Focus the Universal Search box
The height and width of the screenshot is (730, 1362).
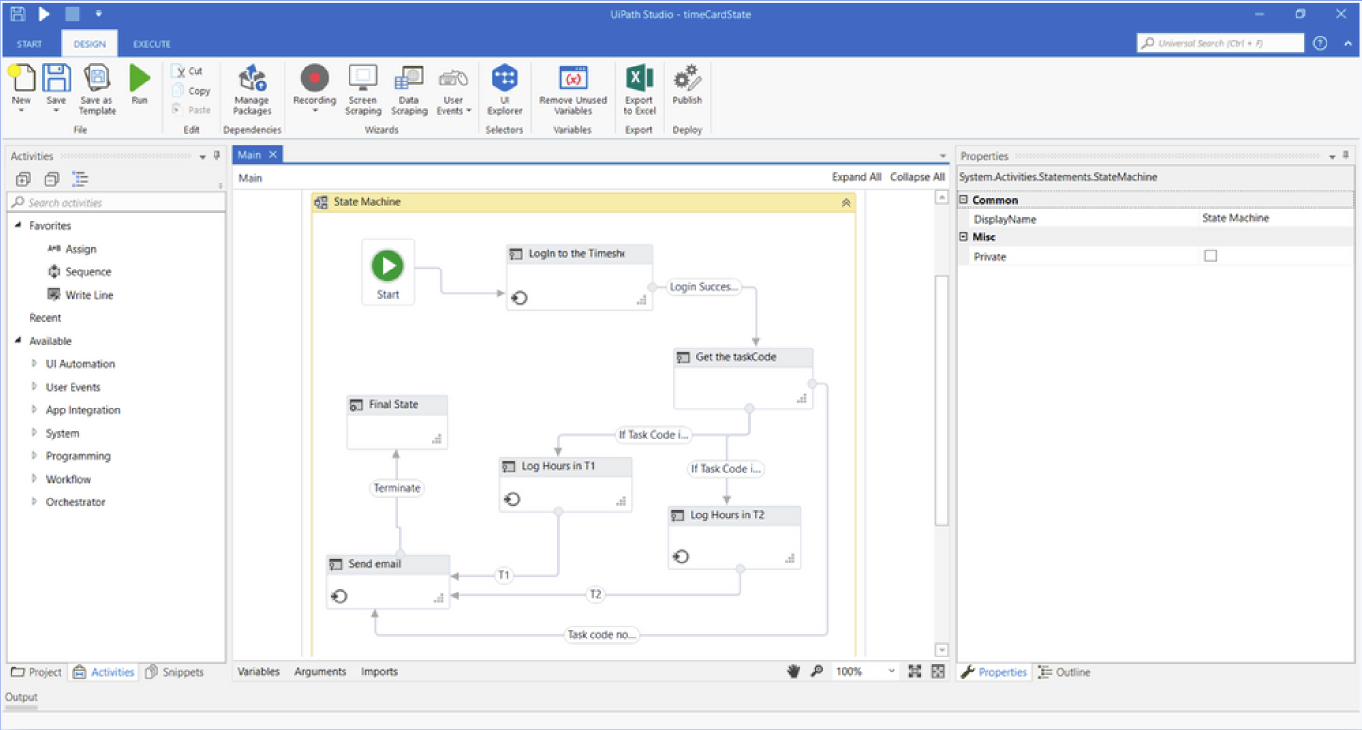tap(1221, 43)
